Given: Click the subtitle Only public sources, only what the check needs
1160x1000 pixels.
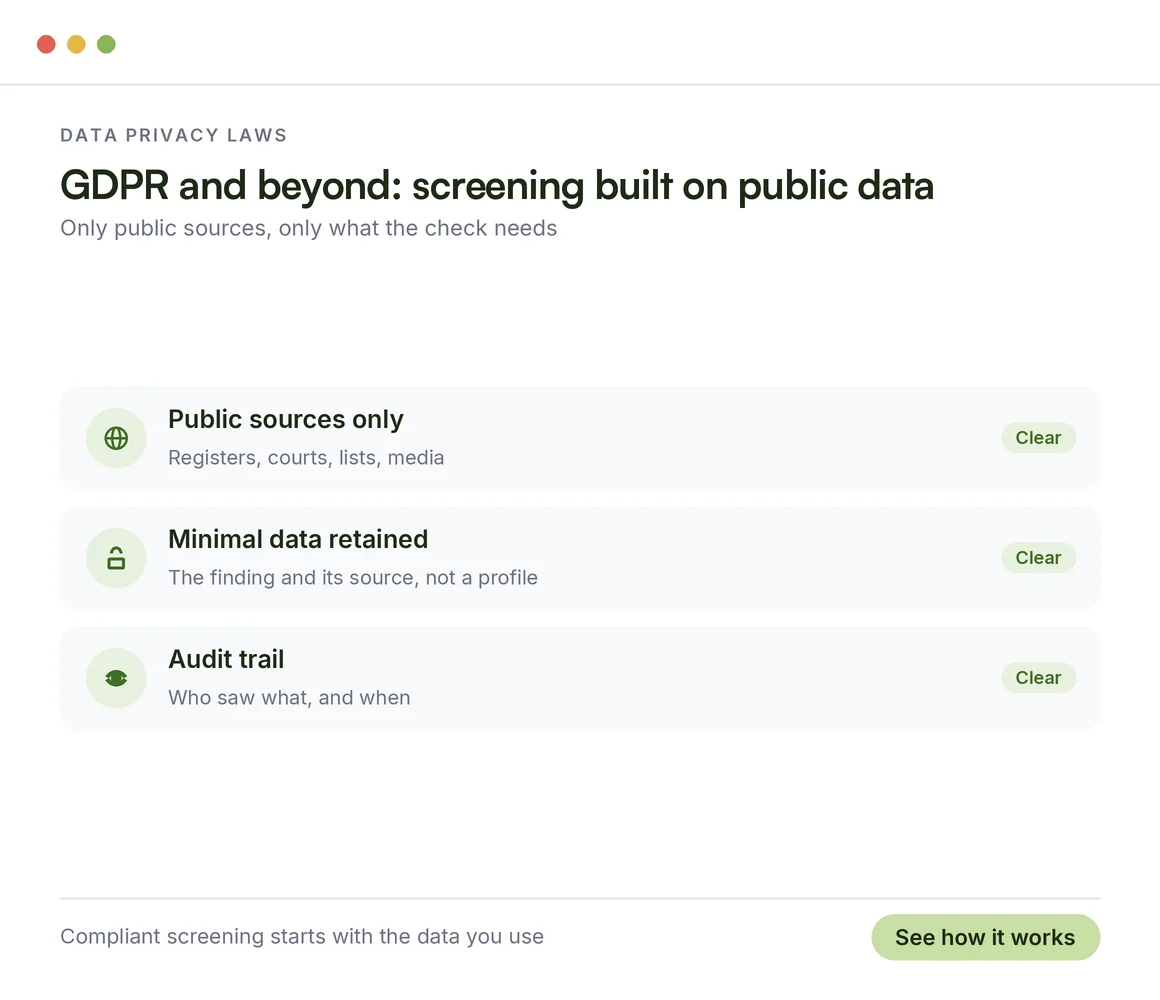Looking at the screenshot, I should [308, 228].
